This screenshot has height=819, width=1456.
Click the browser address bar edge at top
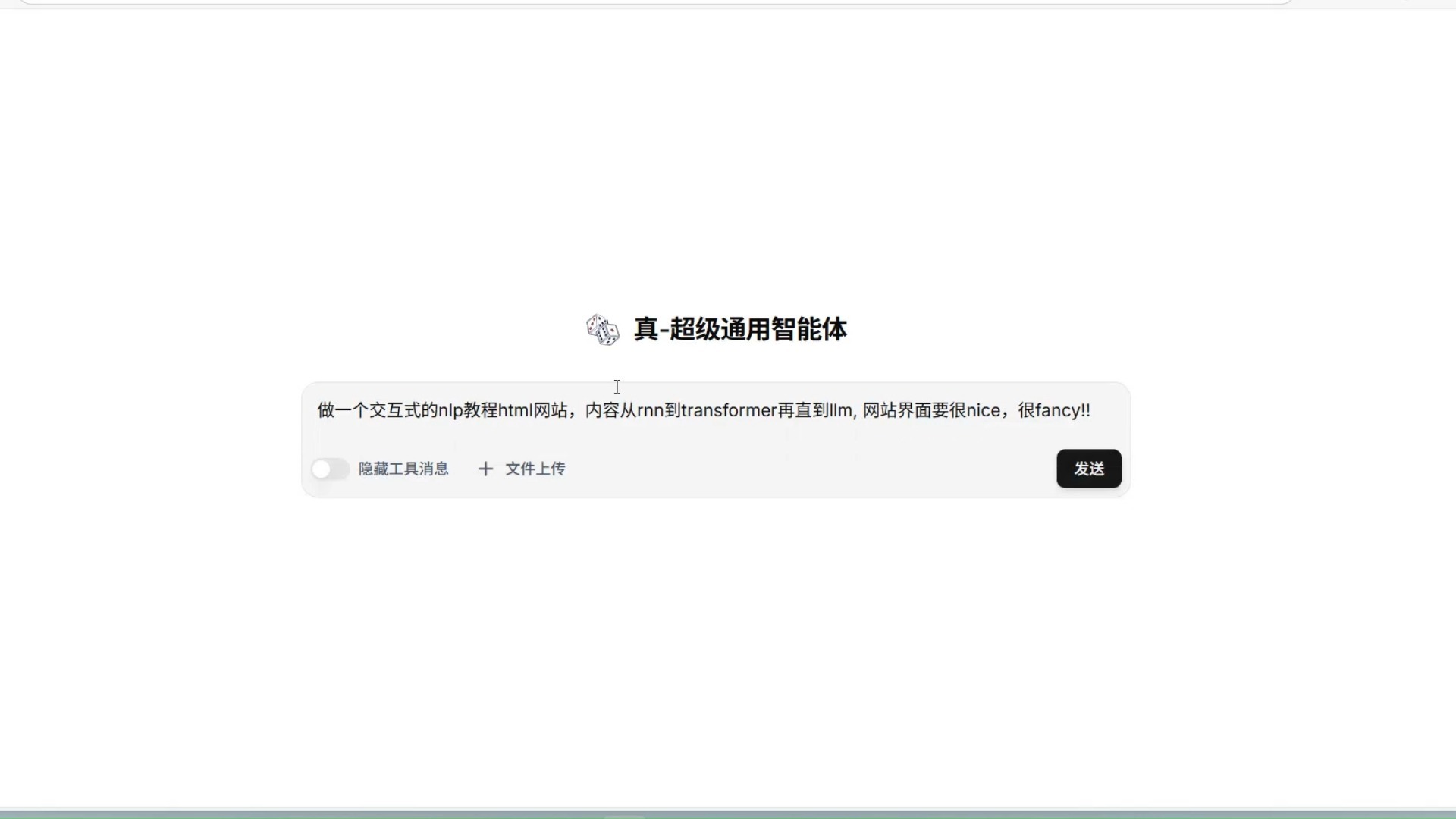point(652,2)
